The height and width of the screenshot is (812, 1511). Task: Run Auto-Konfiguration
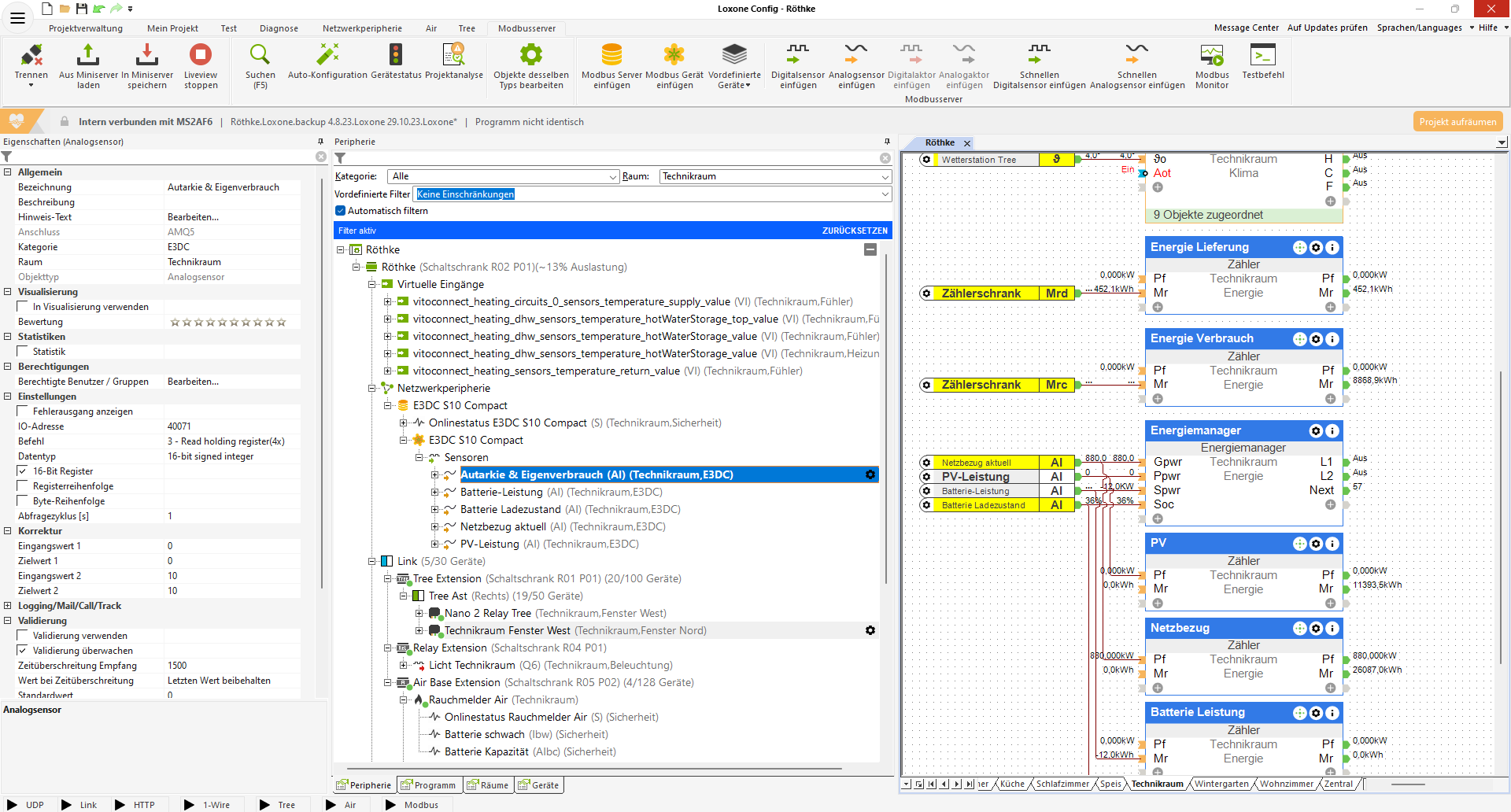(x=327, y=56)
